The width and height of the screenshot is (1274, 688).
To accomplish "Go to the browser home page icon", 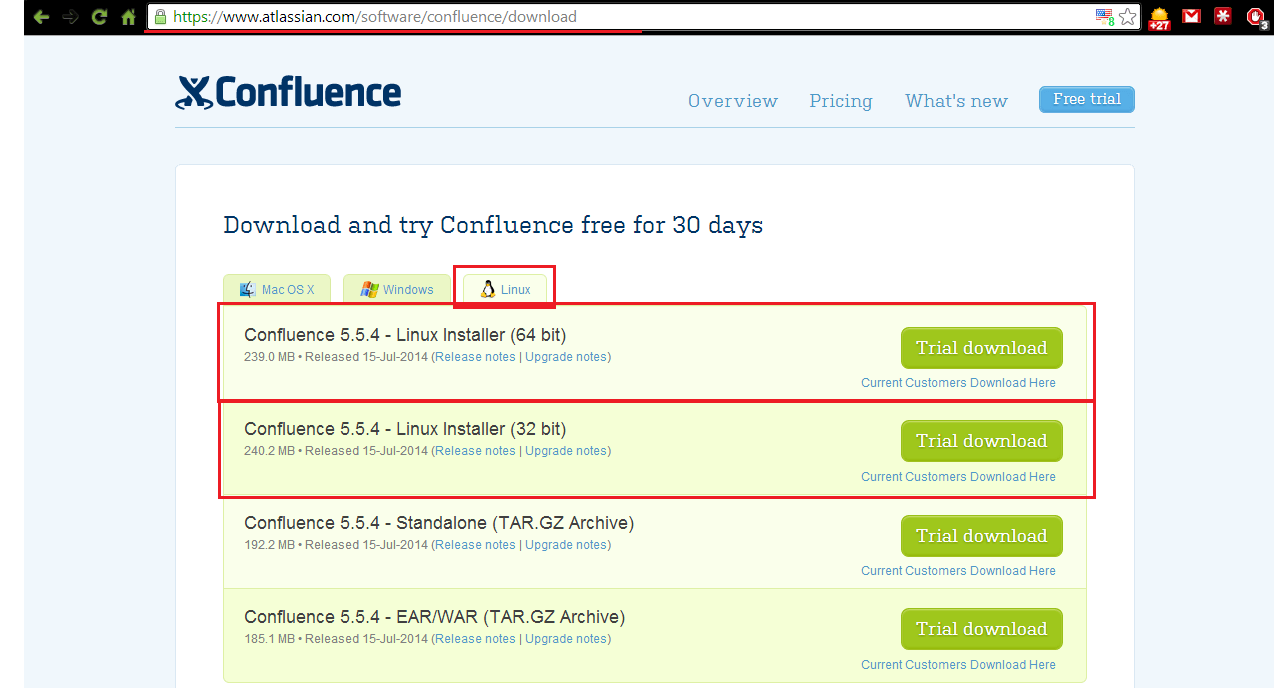I will pyautogui.click(x=128, y=17).
